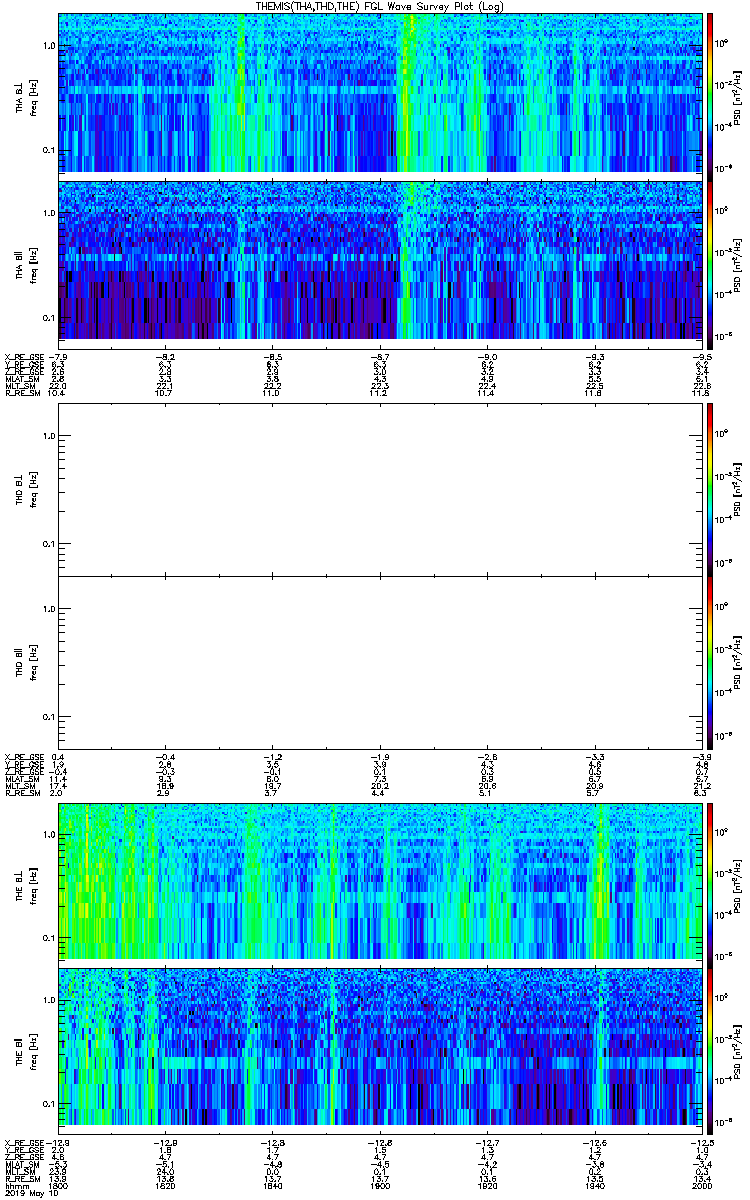Image resolution: width=750 pixels, height=1200 pixels.
Task: Click the '1940' time tick label
Action: click(x=594, y=1186)
